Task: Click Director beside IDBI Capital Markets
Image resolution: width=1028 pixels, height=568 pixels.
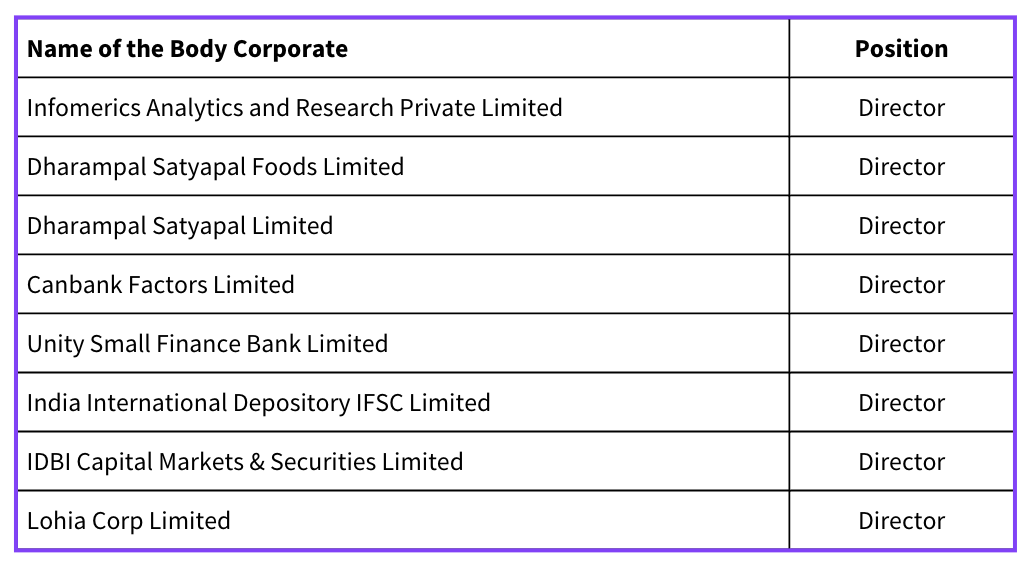Action: (901, 462)
